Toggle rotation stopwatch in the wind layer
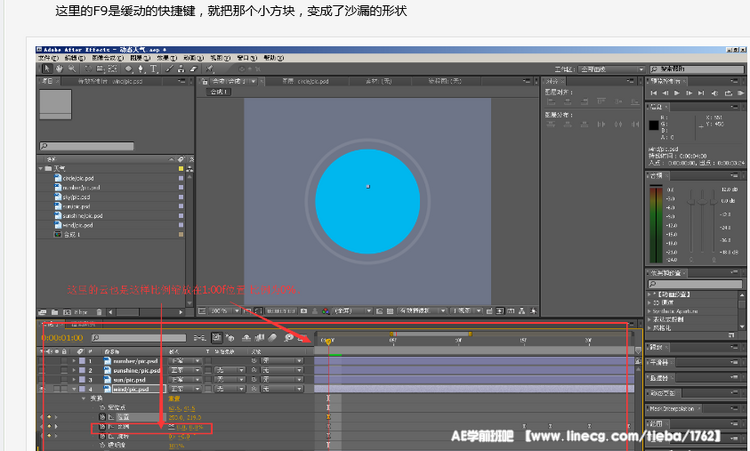 point(102,436)
